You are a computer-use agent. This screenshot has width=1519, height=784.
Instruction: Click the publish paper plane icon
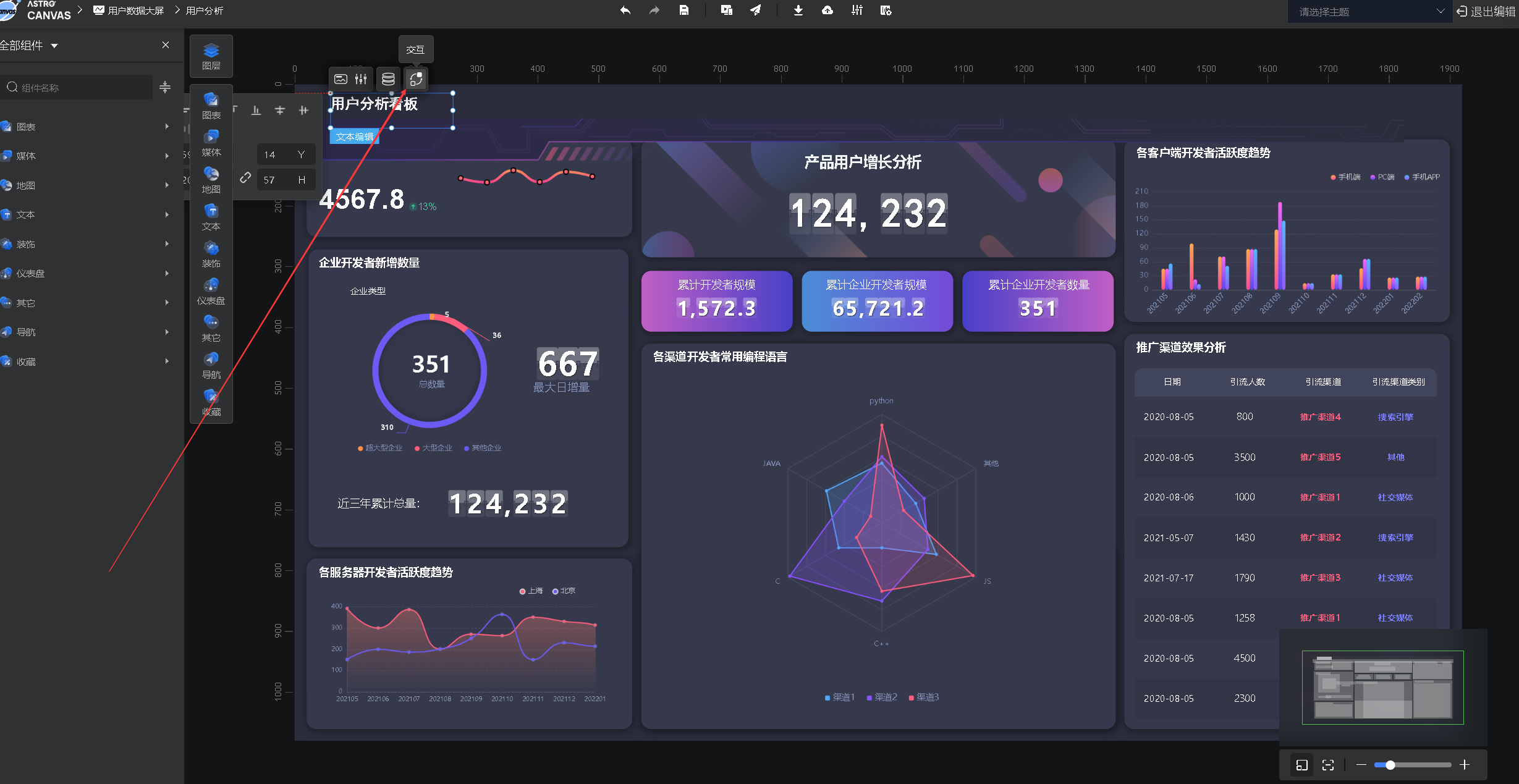click(756, 11)
